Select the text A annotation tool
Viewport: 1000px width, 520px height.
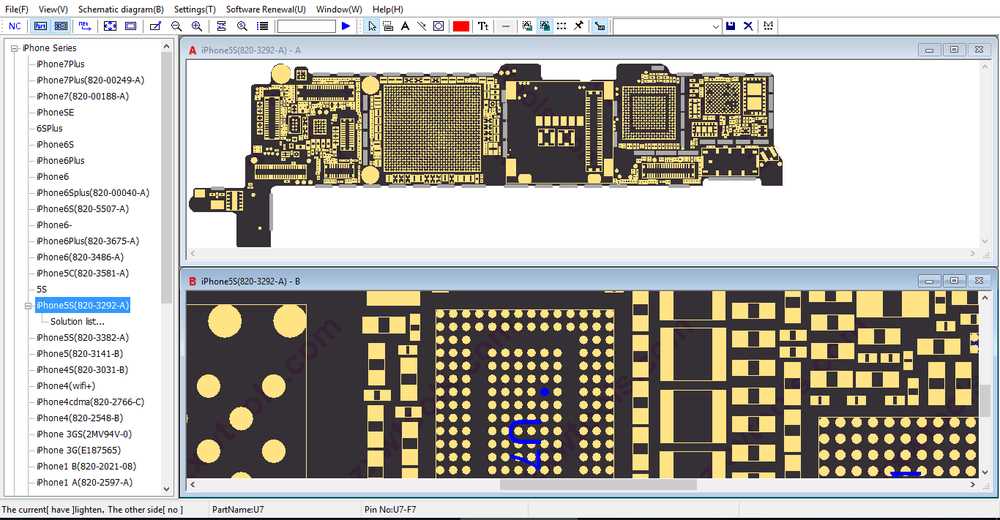coord(405,26)
